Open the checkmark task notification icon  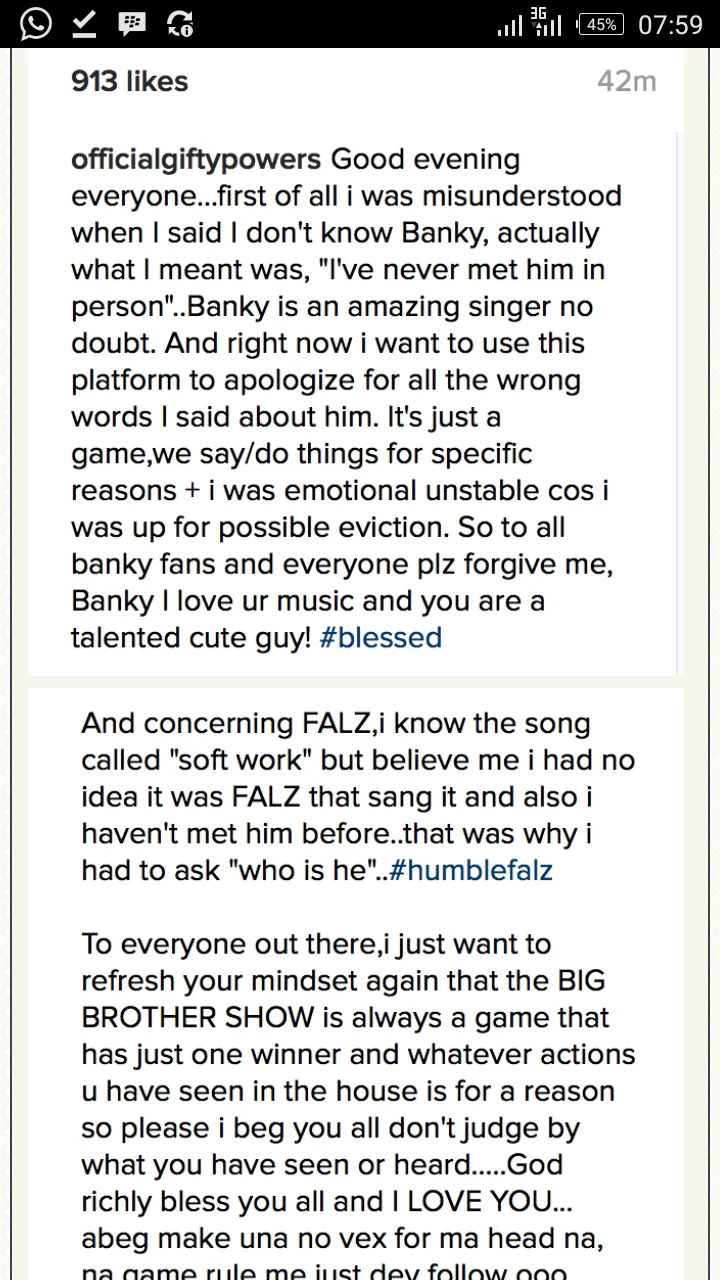(x=84, y=24)
